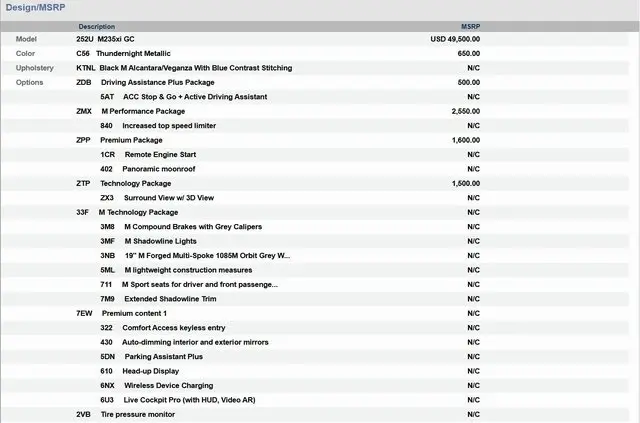Click the ZMX M Performance Package row
Image resolution: width=640 pixels, height=423 pixels.
tap(141, 111)
